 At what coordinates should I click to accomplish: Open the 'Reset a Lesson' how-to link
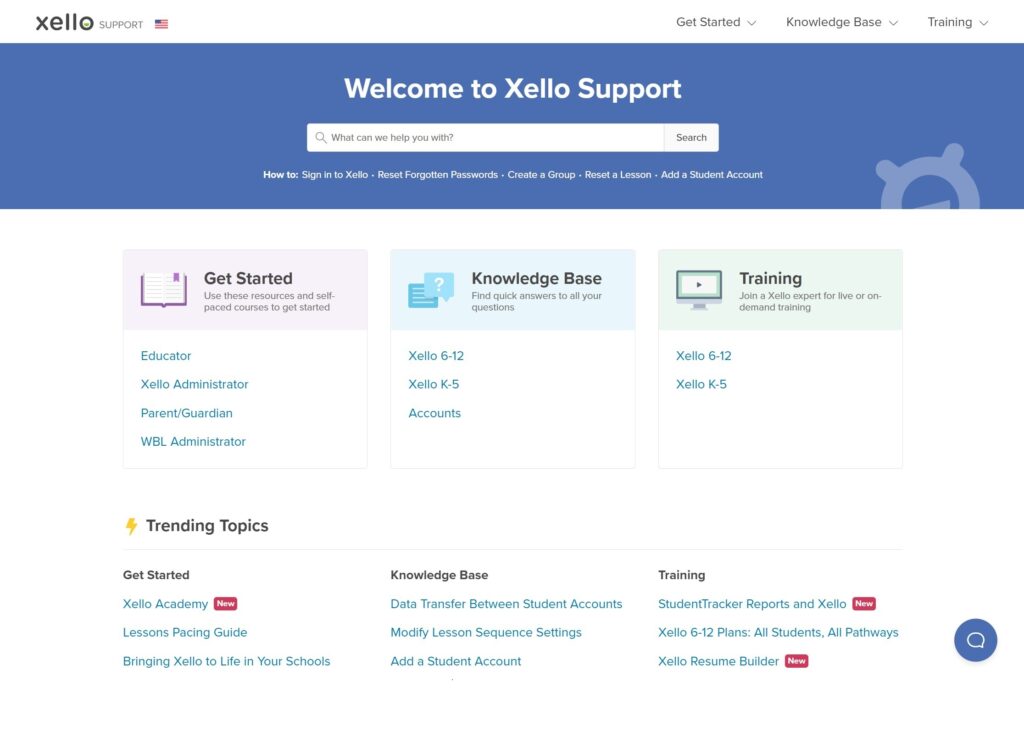click(618, 174)
